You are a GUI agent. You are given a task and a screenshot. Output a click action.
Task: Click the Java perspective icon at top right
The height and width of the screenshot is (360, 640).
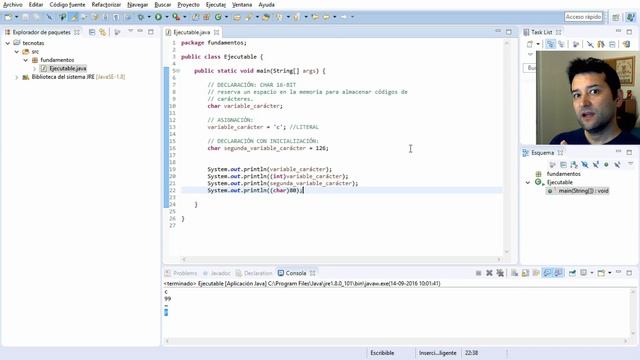point(630,17)
